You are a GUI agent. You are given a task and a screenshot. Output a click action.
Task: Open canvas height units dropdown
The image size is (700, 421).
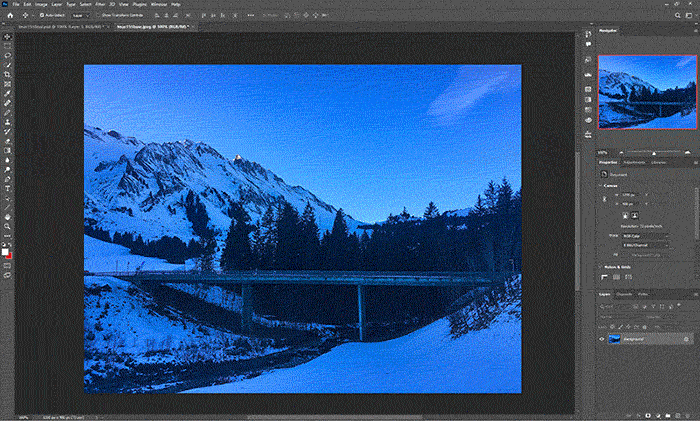[x=646, y=204]
